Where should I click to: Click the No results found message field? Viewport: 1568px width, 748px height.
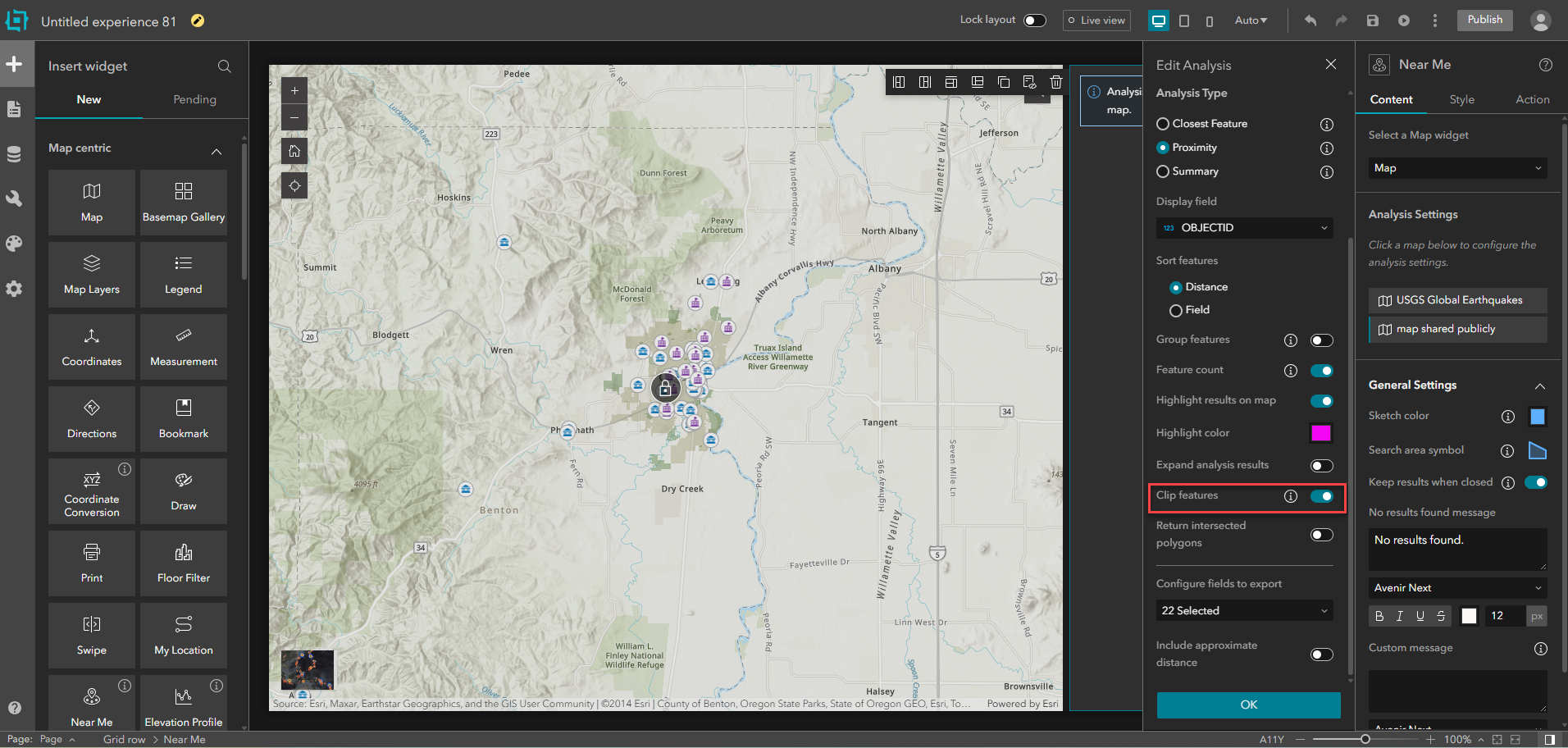[x=1458, y=549]
